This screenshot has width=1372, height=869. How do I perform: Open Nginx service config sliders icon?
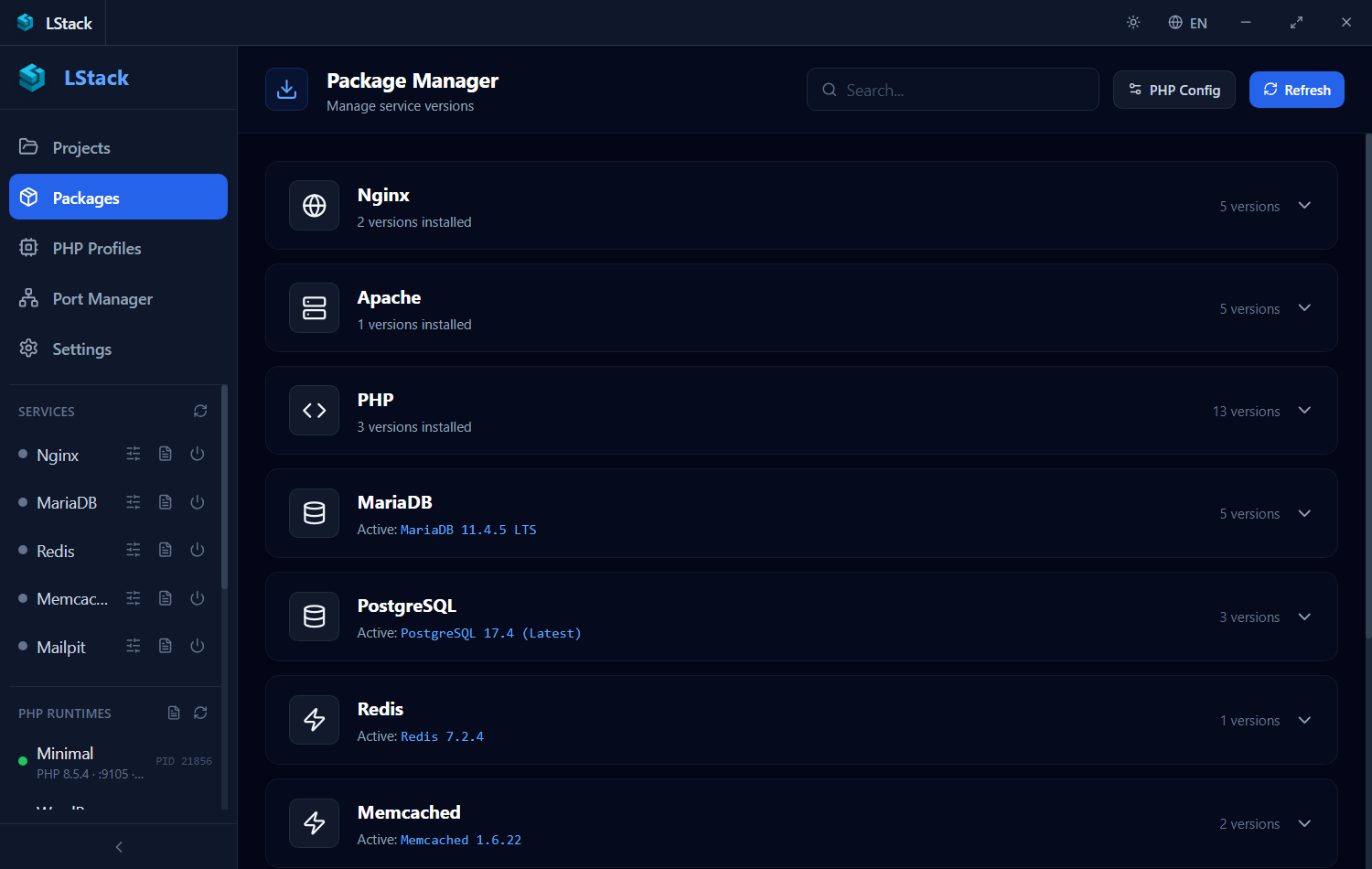[x=134, y=454]
